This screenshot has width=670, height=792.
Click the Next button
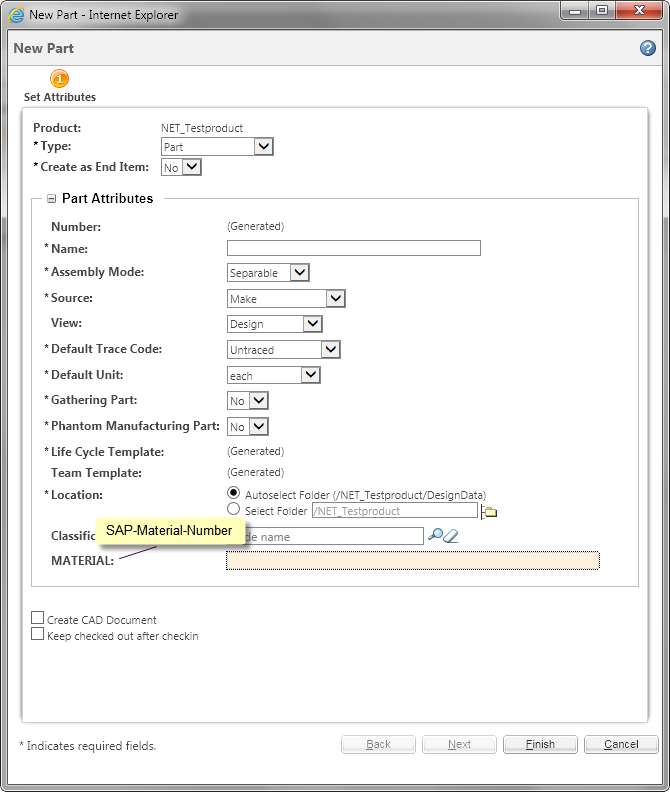tap(459, 744)
